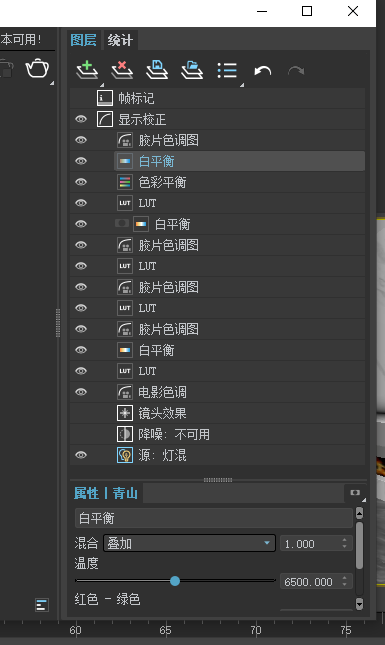Undo the last layer change
Image resolution: width=385 pixels, height=645 pixels.
tap(262, 71)
